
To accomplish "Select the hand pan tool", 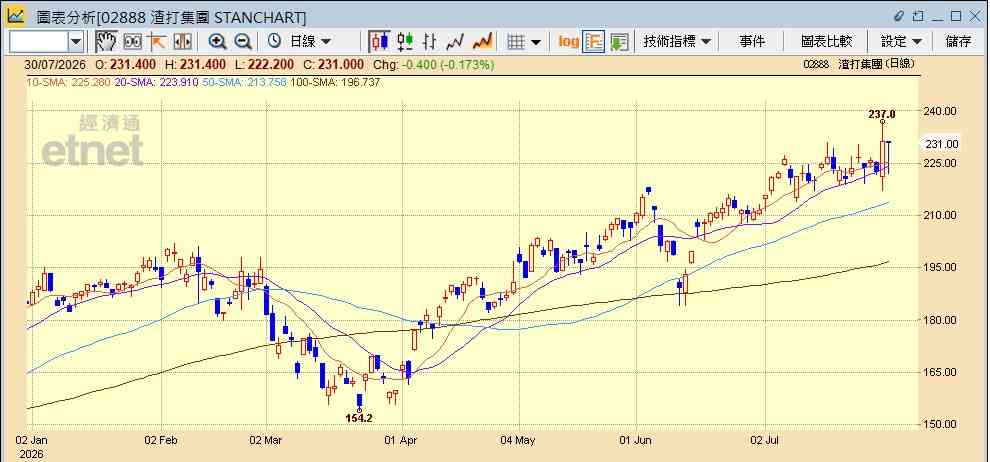I will coord(106,42).
